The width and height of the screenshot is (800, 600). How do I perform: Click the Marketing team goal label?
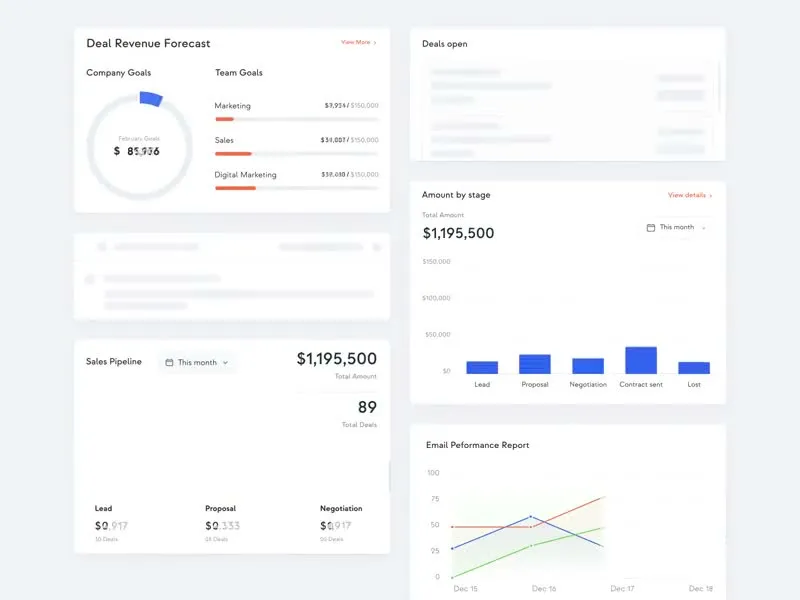point(232,106)
